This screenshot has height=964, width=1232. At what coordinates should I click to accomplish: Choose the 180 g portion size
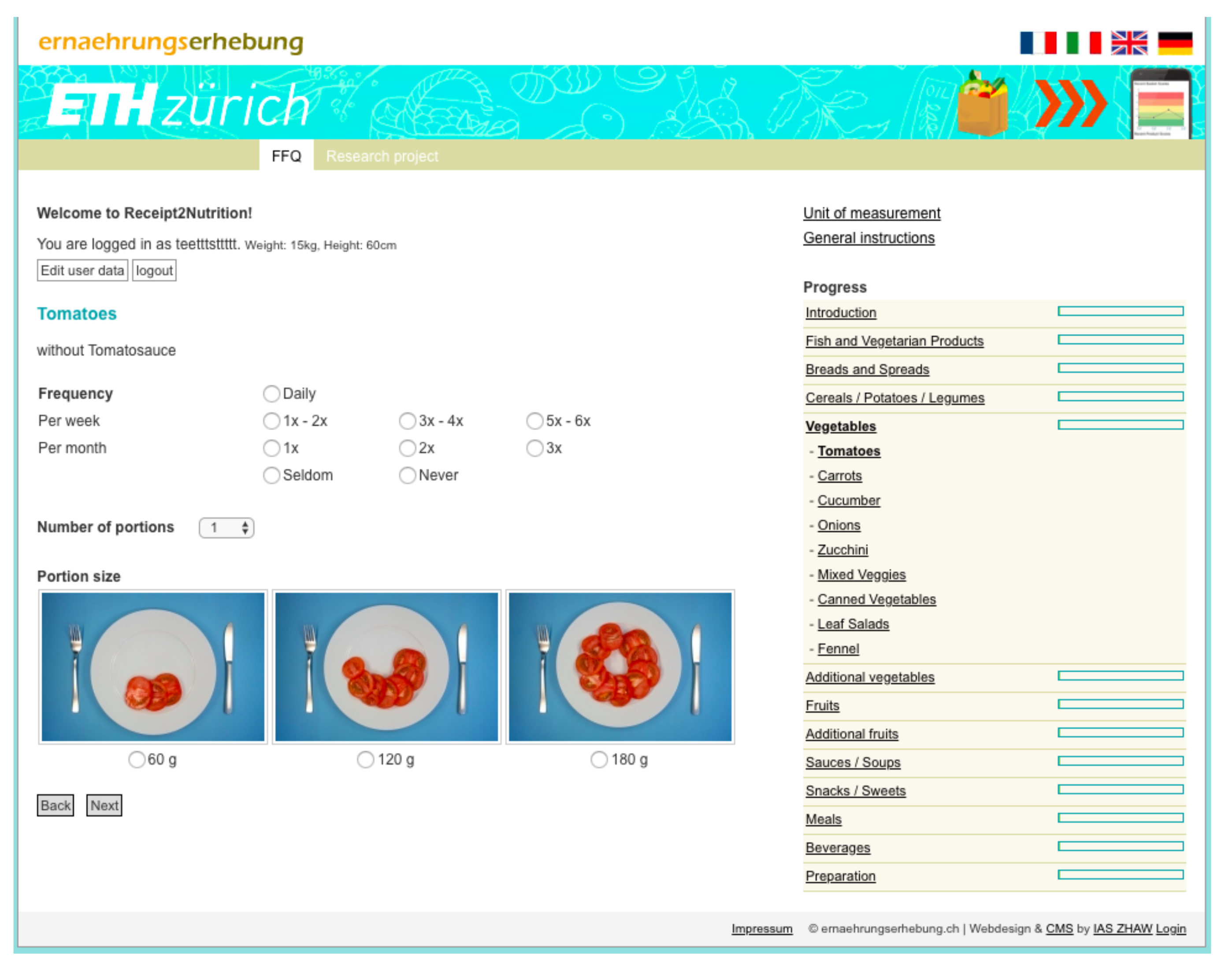(x=599, y=759)
